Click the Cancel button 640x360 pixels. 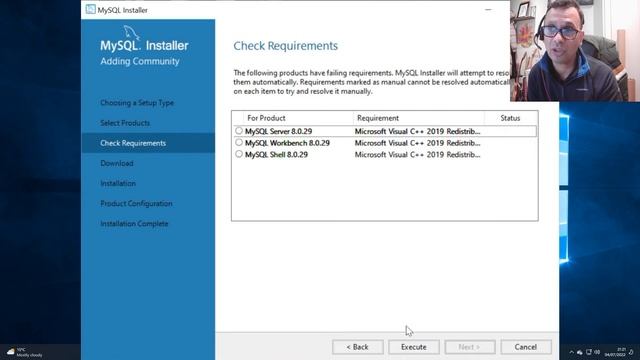526,347
